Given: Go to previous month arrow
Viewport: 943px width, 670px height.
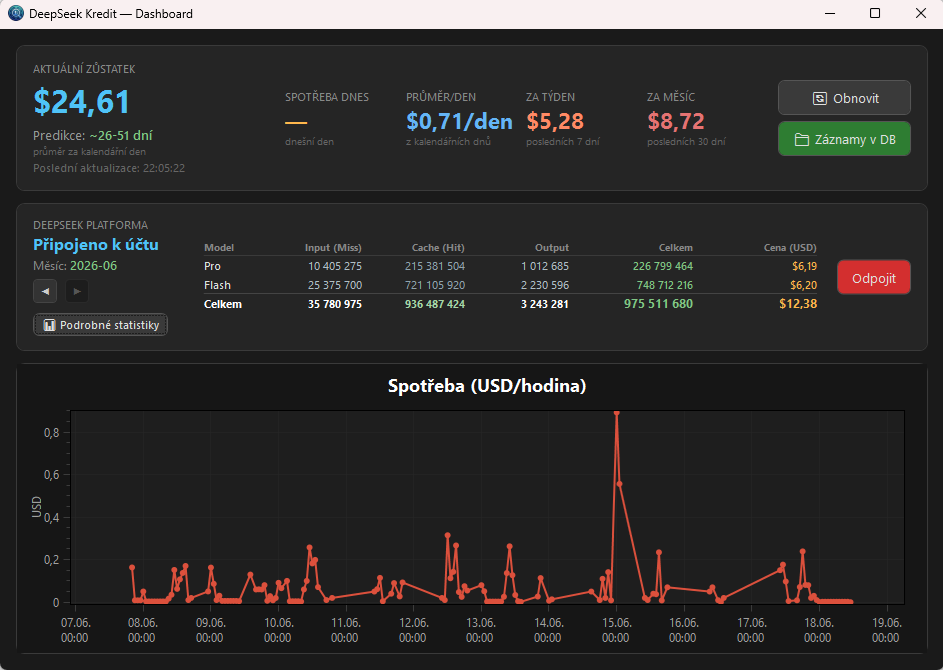Looking at the screenshot, I should pyautogui.click(x=45, y=291).
